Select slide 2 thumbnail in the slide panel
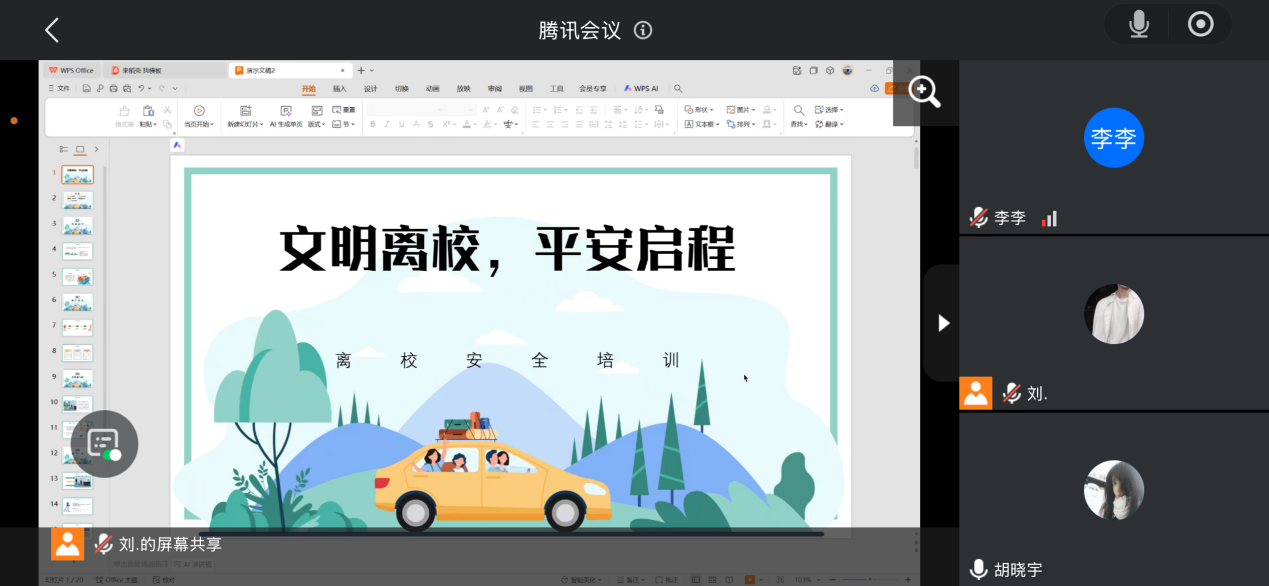 pos(77,199)
